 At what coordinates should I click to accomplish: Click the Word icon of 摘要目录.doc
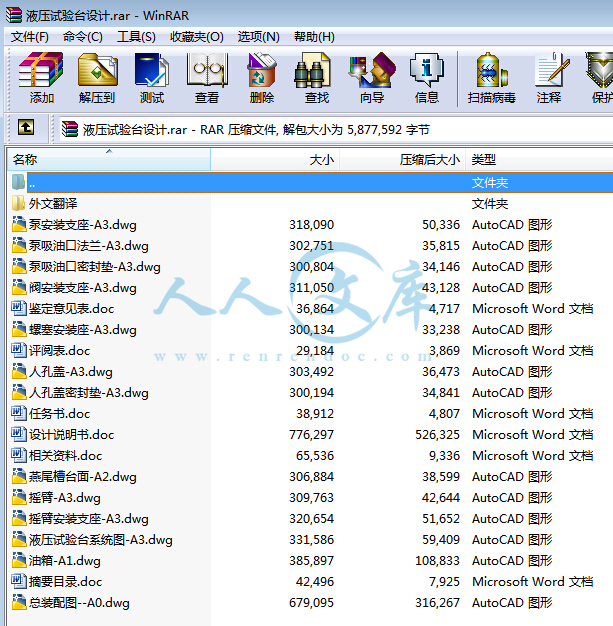(x=19, y=581)
